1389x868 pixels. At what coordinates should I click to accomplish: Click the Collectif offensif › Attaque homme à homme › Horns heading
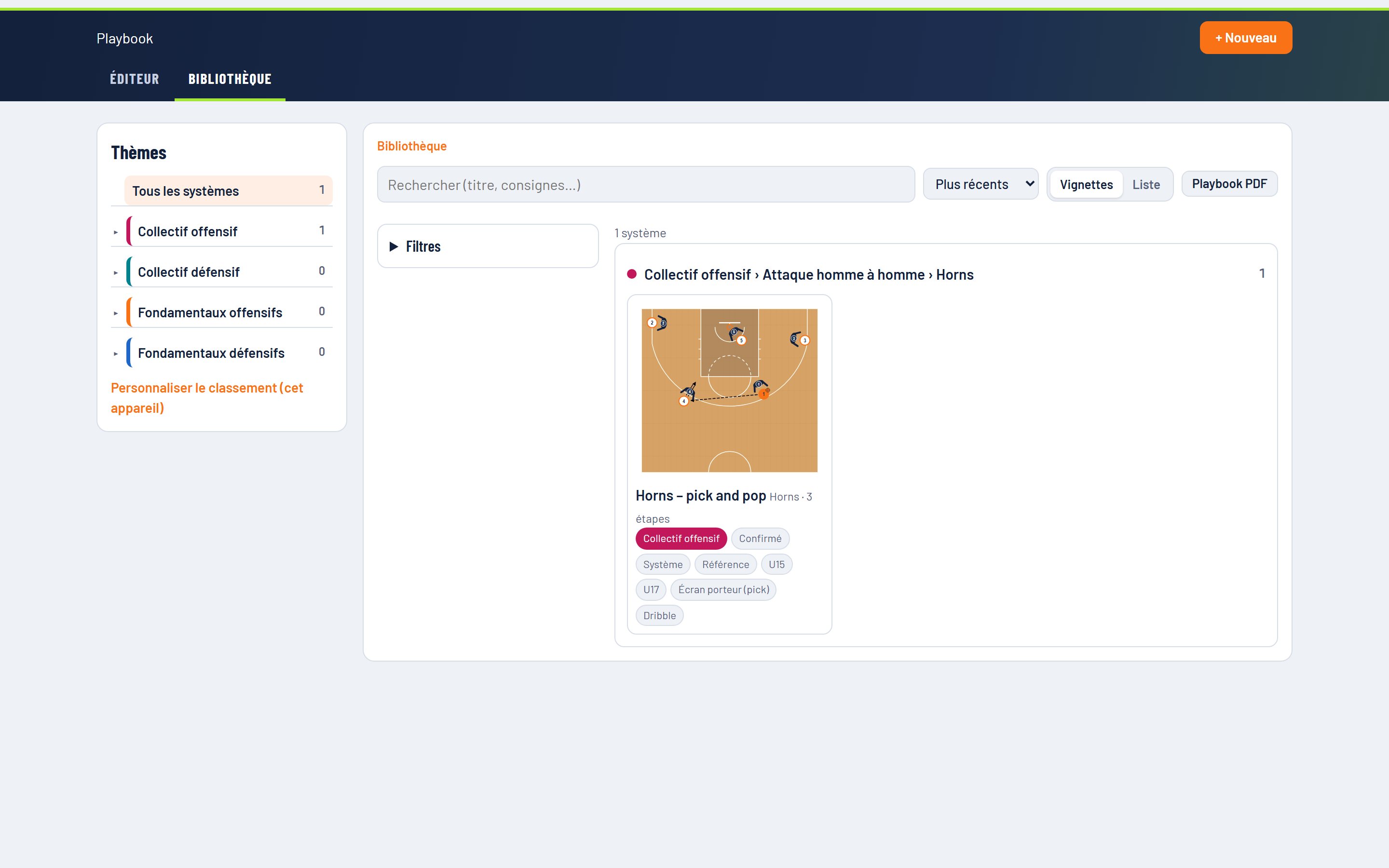[x=808, y=274]
